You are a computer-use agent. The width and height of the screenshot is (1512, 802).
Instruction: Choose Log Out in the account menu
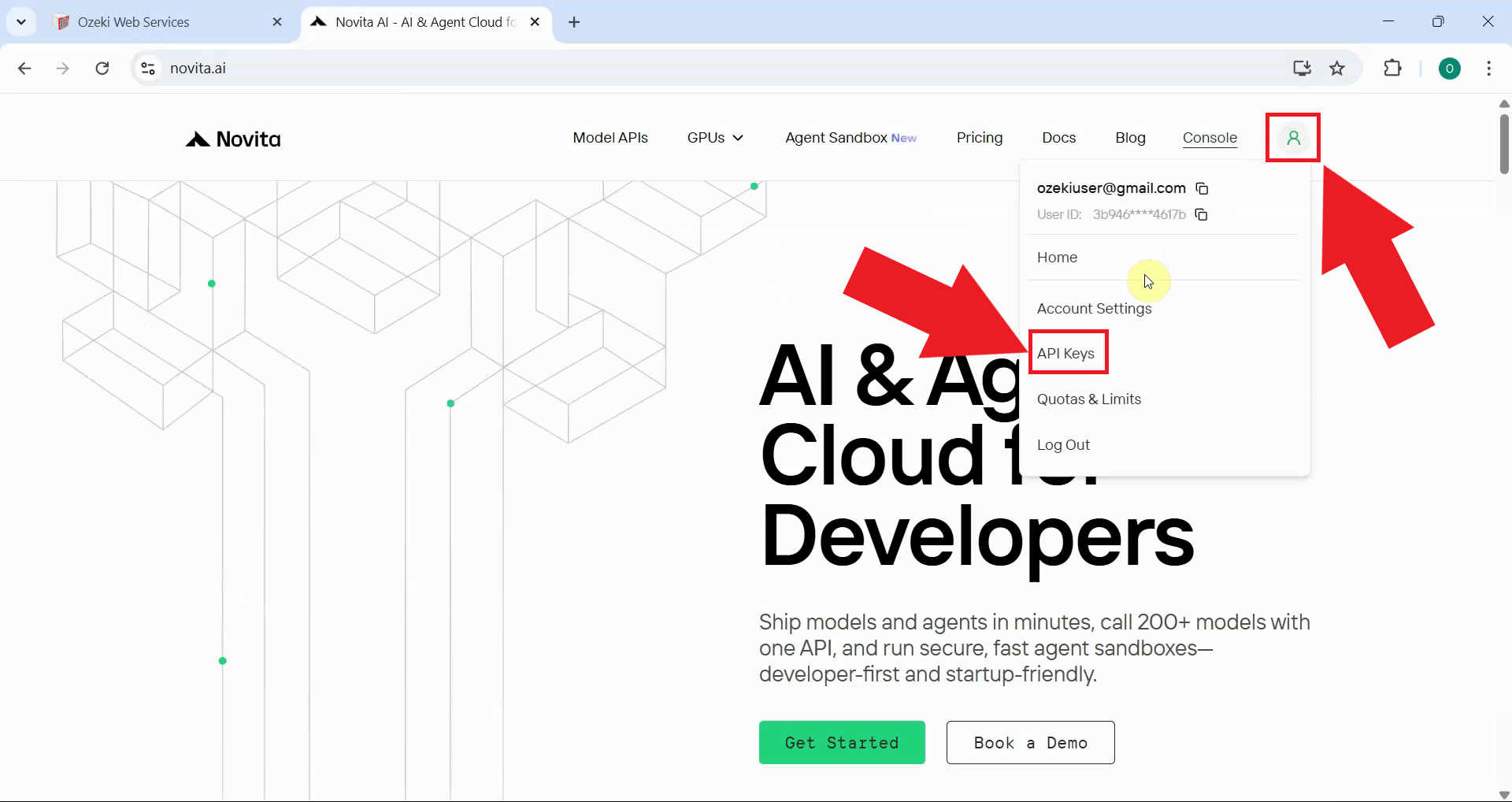1063,444
